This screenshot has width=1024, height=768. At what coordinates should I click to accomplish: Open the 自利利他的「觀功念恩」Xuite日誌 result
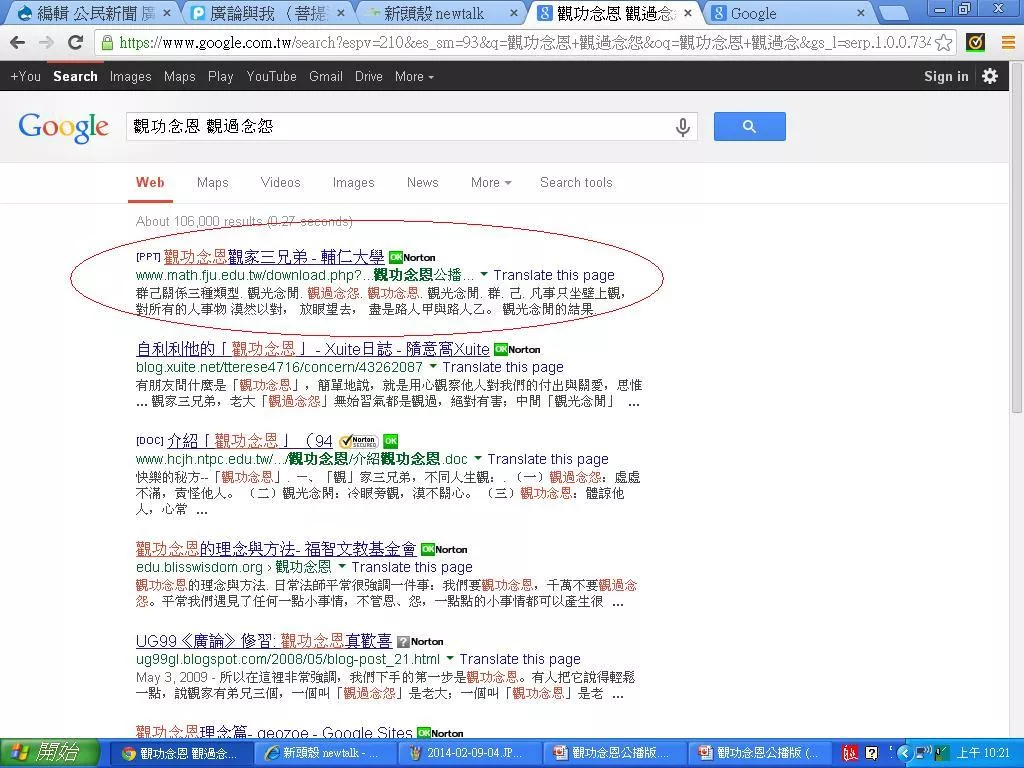pyautogui.click(x=313, y=349)
